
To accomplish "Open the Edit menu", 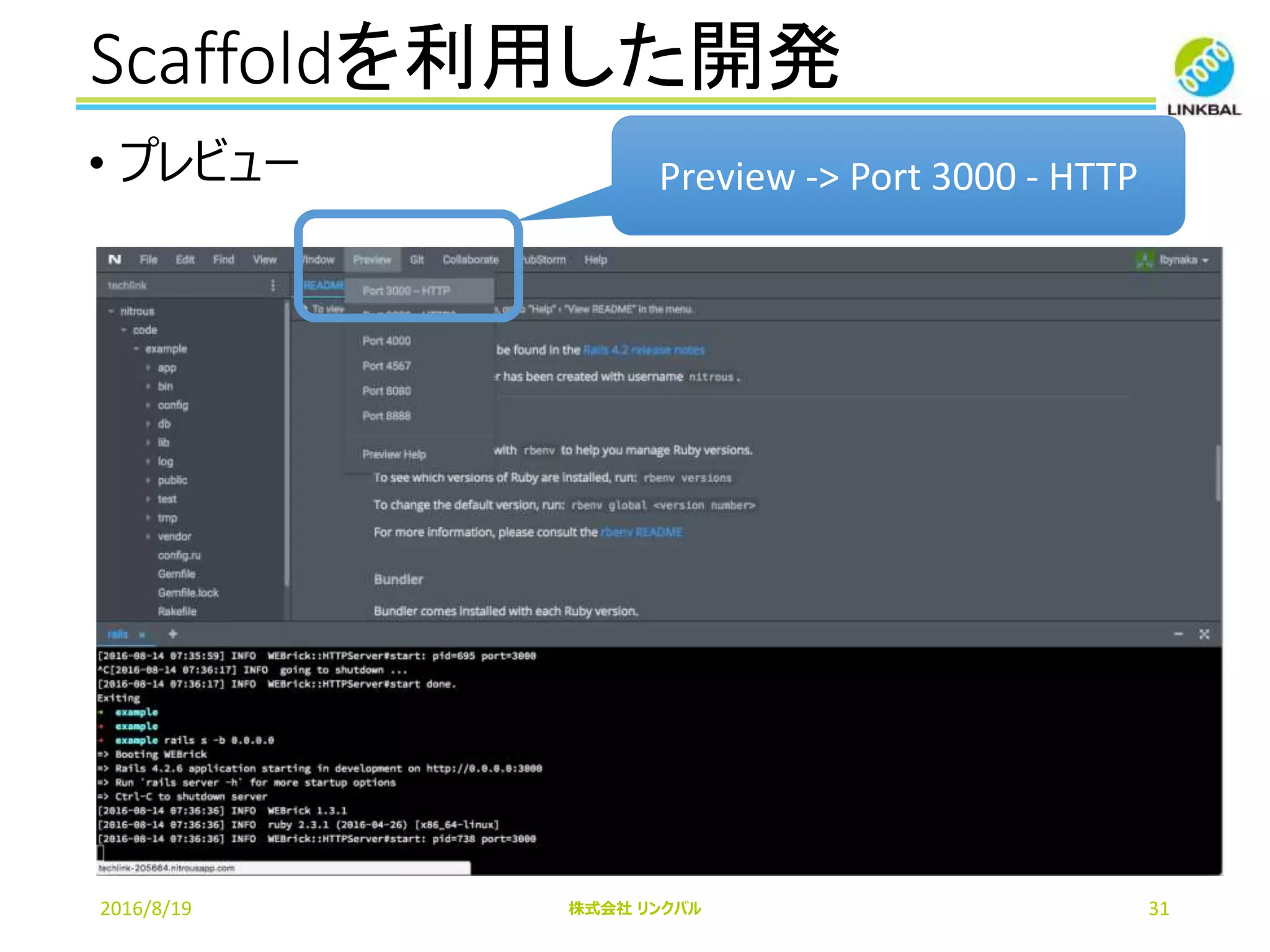I will pyautogui.click(x=185, y=260).
